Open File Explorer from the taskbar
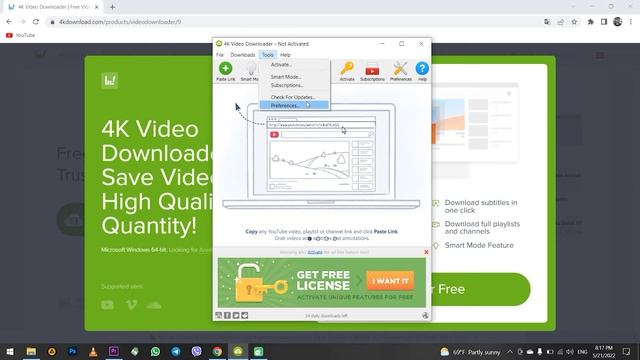The height and width of the screenshot is (360, 640). [31, 351]
